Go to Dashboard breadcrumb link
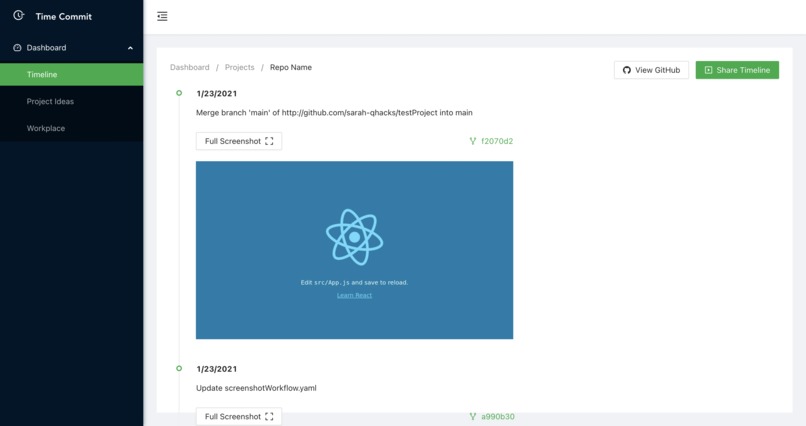This screenshot has width=806, height=426. (x=190, y=67)
